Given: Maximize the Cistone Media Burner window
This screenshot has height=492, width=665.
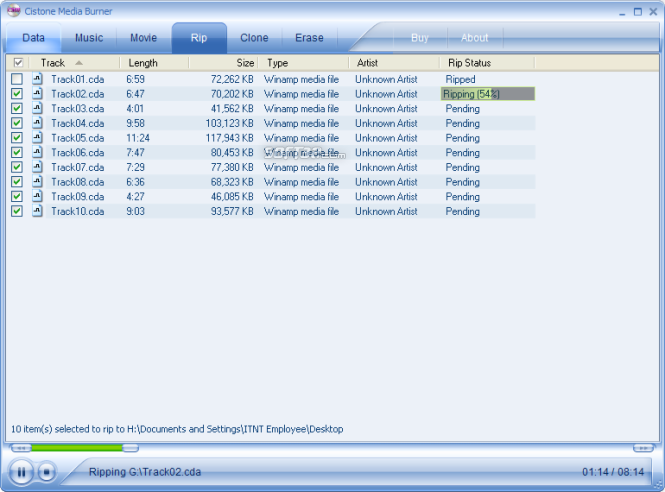Looking at the screenshot, I should (x=637, y=12).
